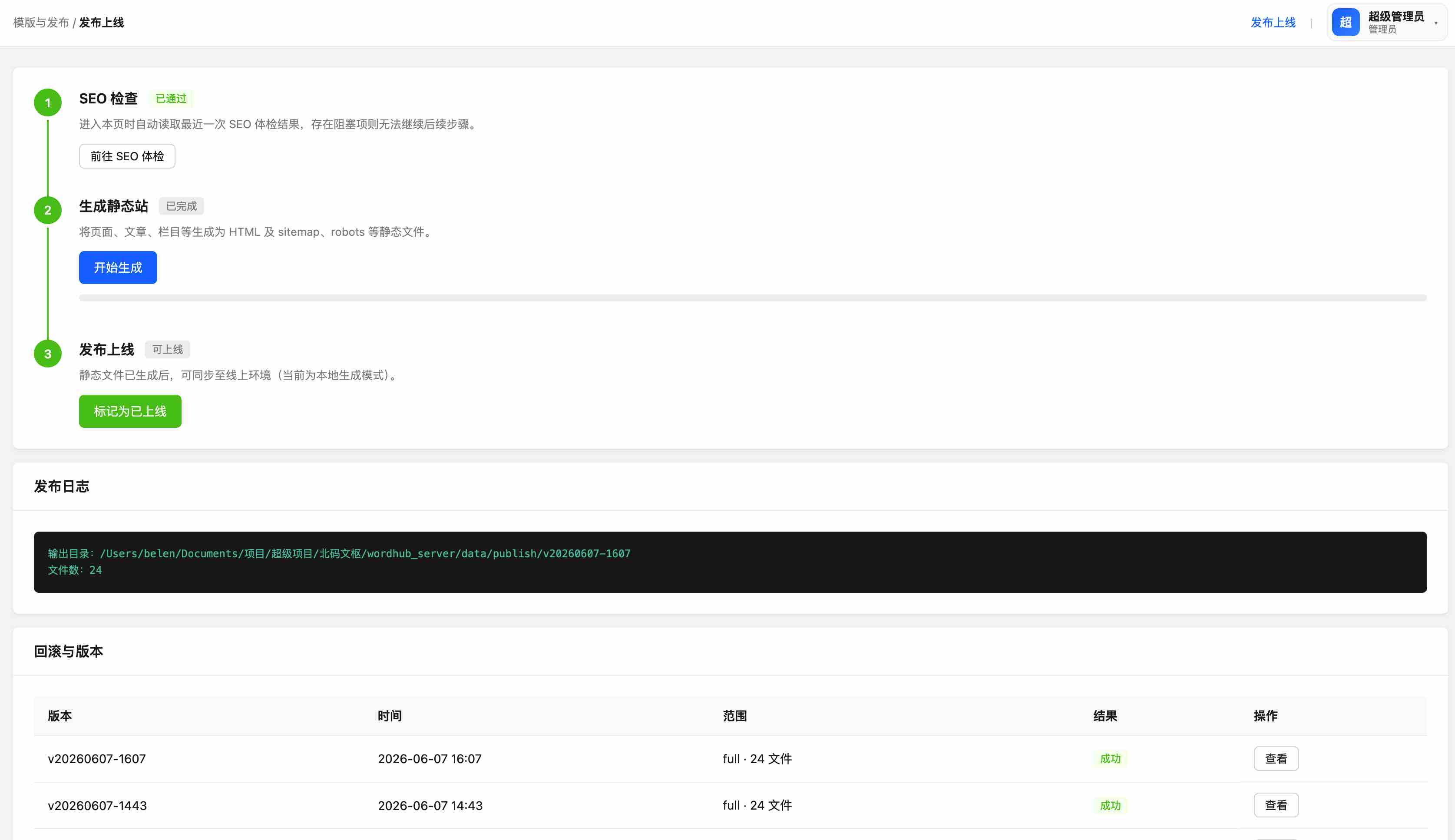Click the step 3 circle icon
1455x840 pixels.
tap(48, 354)
